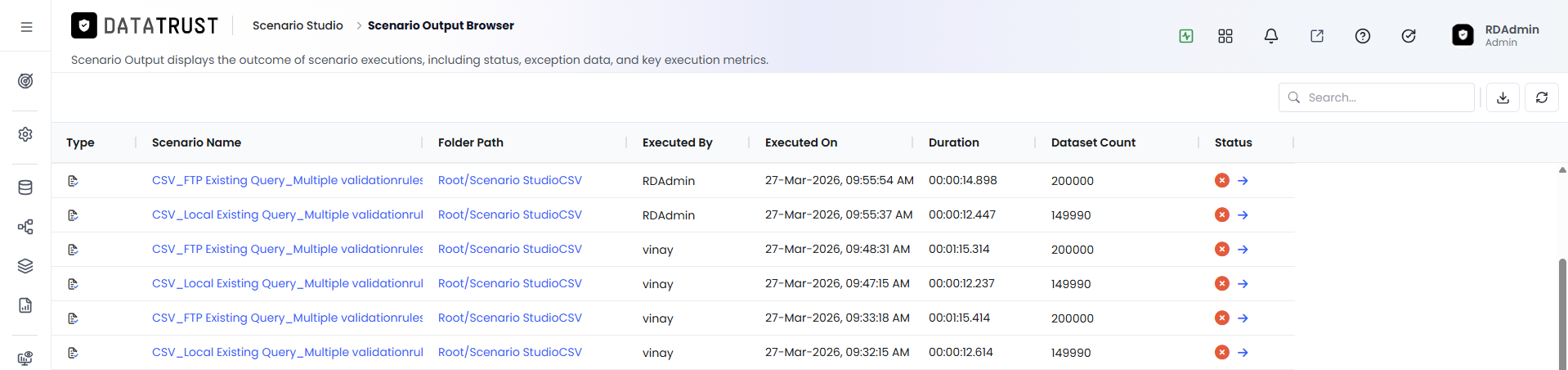Open CSV_Local scenario executed 09:47:15 AM

287,283
